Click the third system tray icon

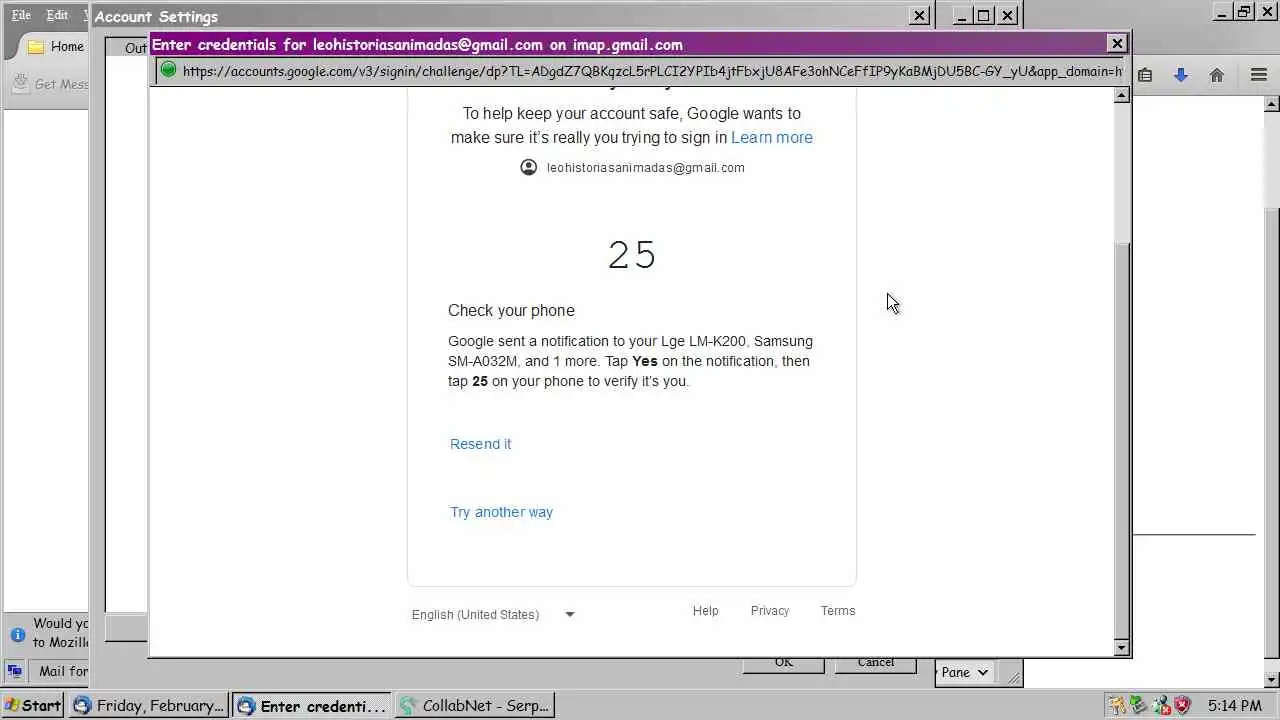pos(1160,705)
